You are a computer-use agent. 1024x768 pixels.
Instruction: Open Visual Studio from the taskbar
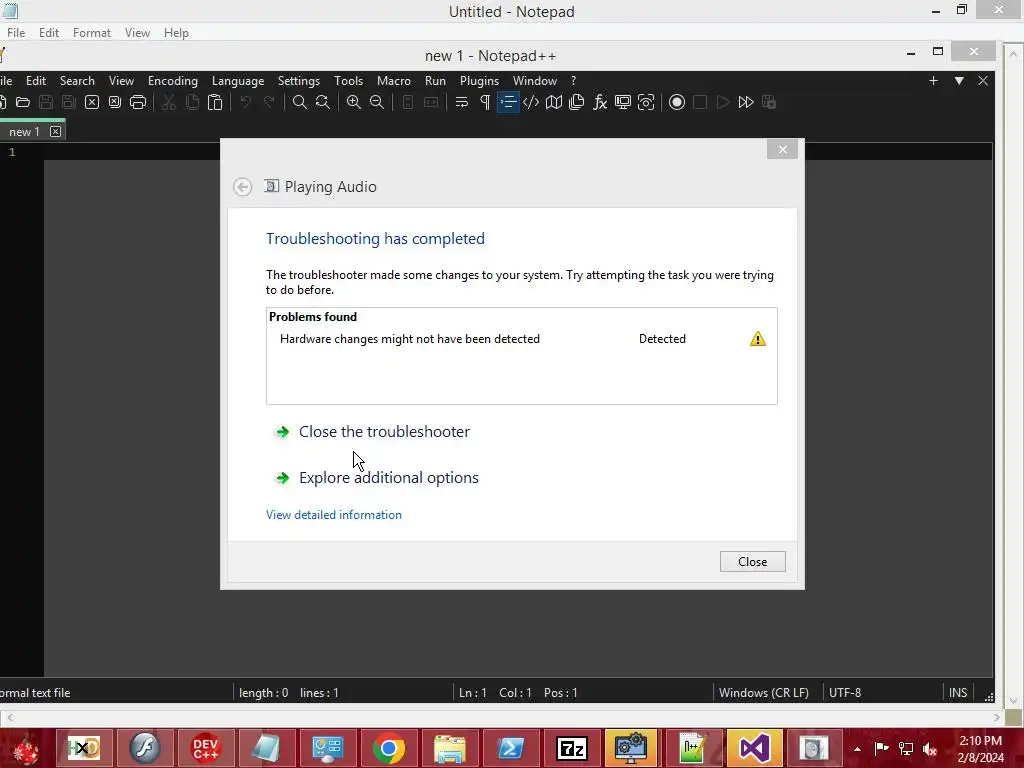click(752, 748)
